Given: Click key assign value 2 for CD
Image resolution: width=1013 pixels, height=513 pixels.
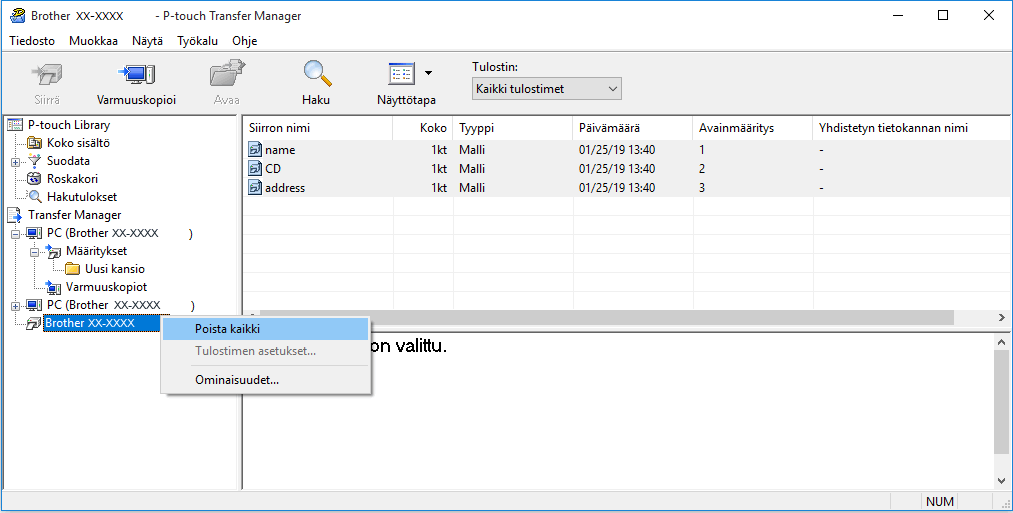Looking at the screenshot, I should point(702,169).
